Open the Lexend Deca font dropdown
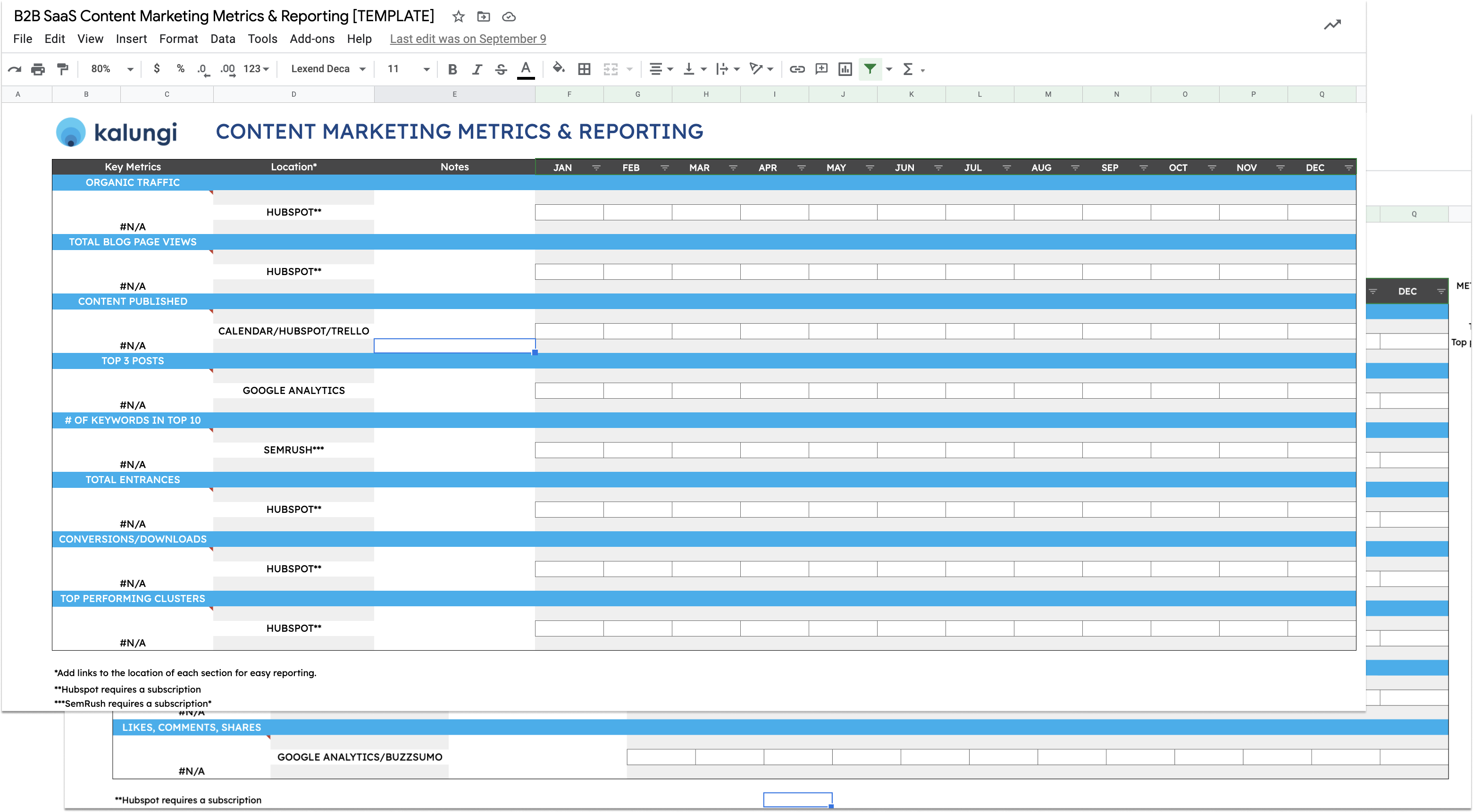This screenshot has height=812, width=1473. tap(327, 69)
